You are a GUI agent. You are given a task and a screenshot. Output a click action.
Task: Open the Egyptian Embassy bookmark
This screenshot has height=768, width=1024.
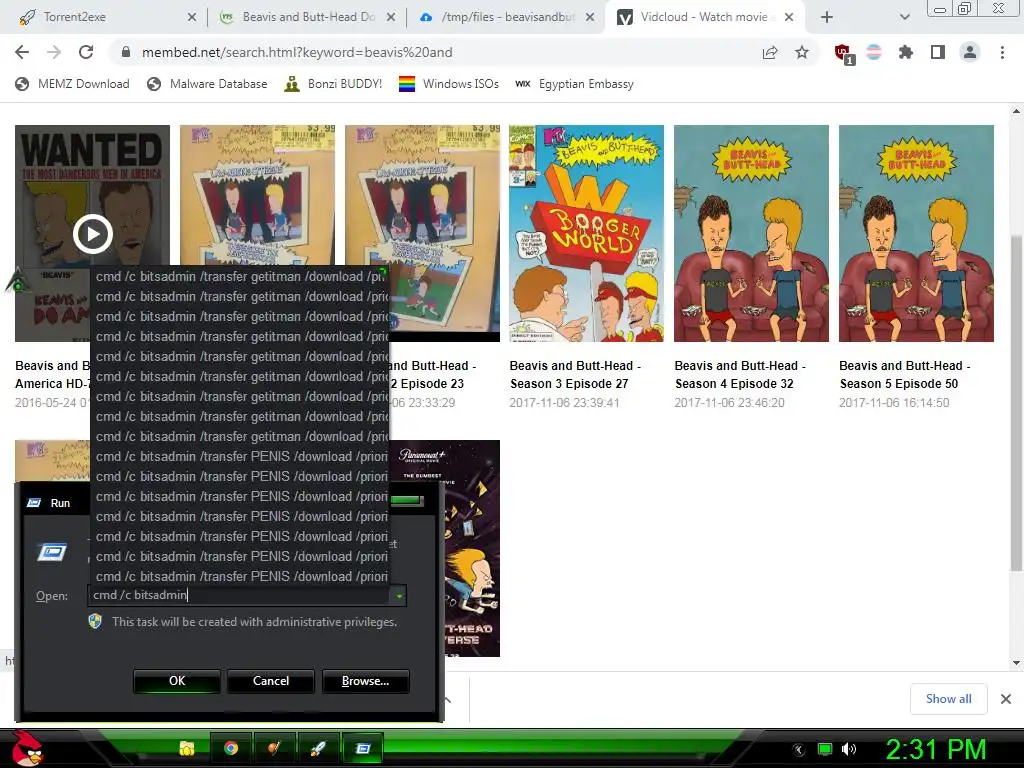[575, 84]
